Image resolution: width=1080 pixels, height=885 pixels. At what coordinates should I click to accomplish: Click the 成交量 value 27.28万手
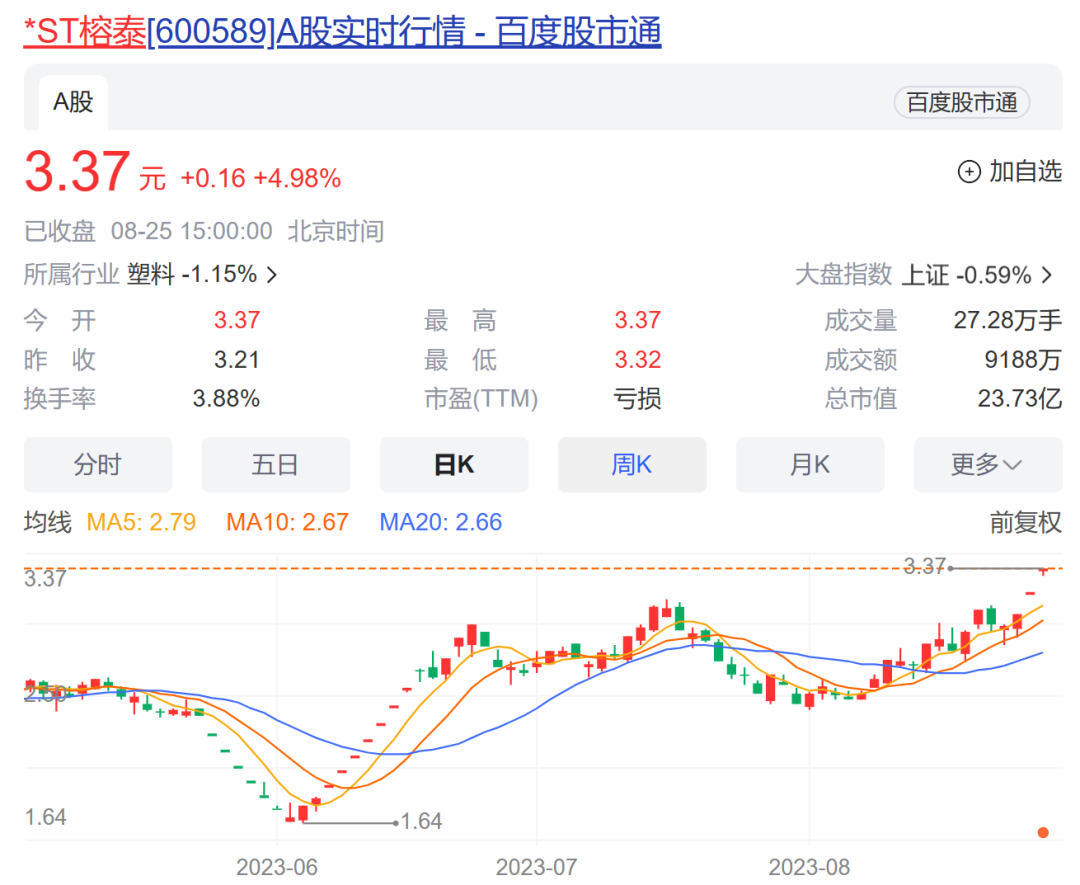(x=1008, y=320)
